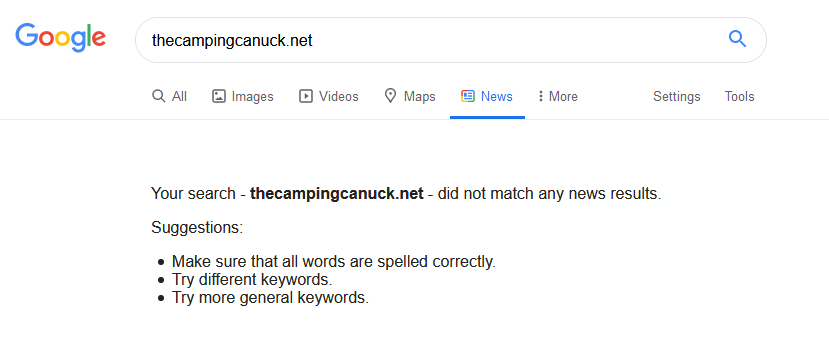829x360 pixels.
Task: Click the Google logo
Action: coord(60,38)
